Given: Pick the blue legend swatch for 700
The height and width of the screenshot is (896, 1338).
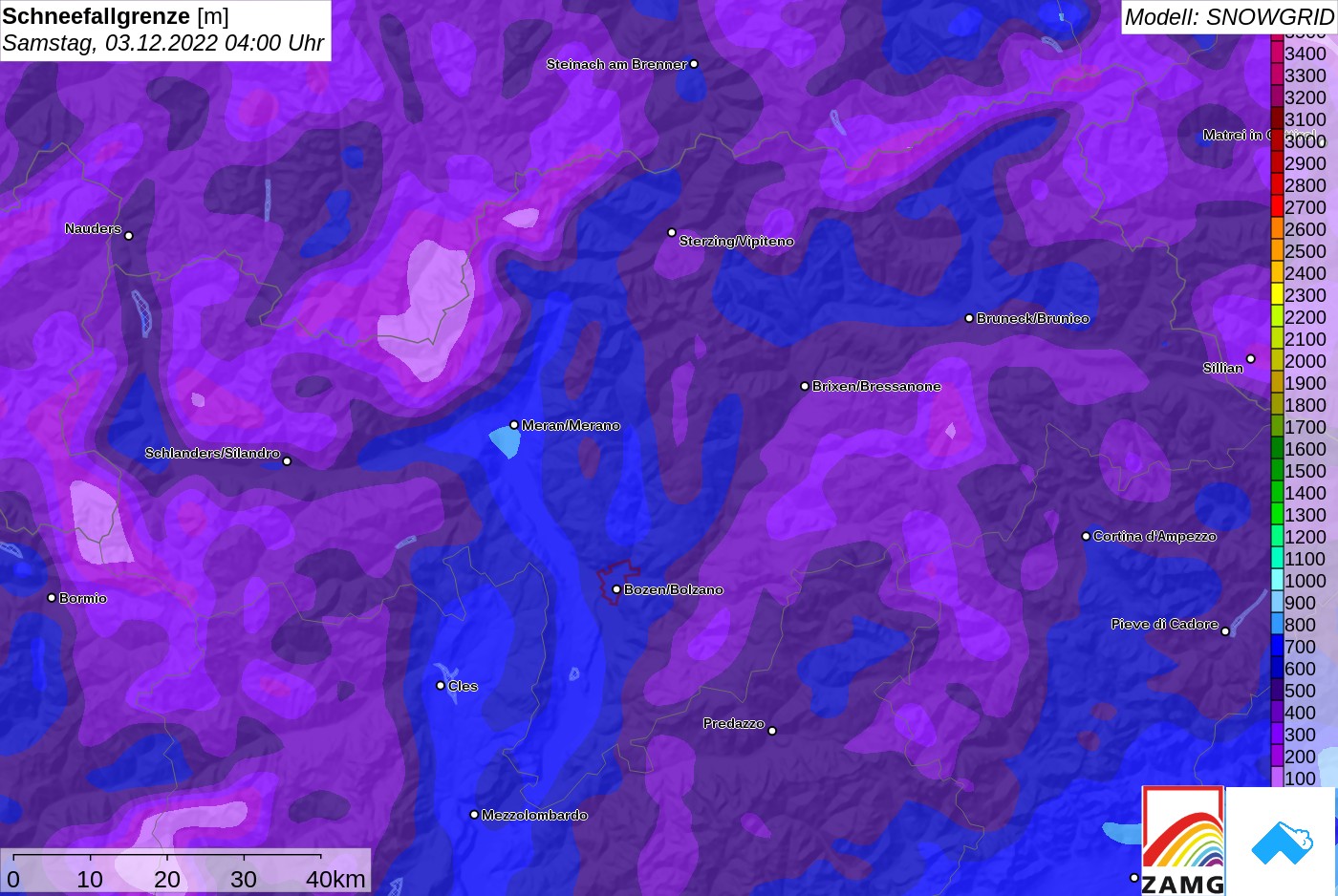Looking at the screenshot, I should pyautogui.click(x=1277, y=647).
